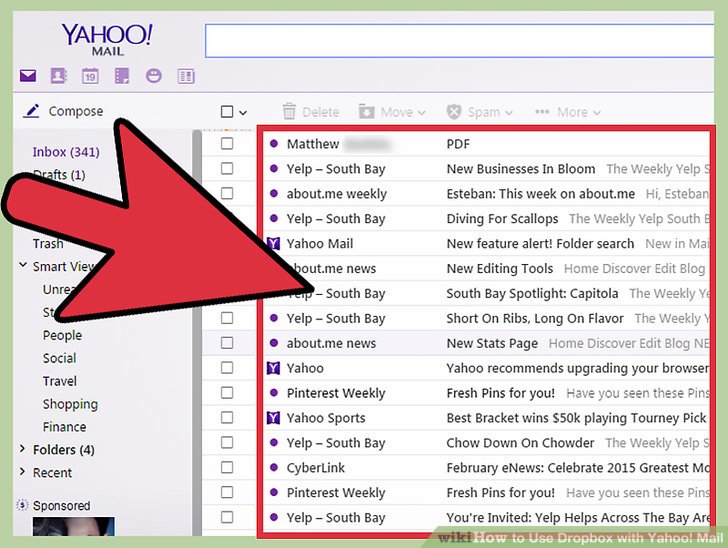This screenshot has height=548, width=728.
Task: Click the sponsored ad thumbnail
Action: pos(73,526)
